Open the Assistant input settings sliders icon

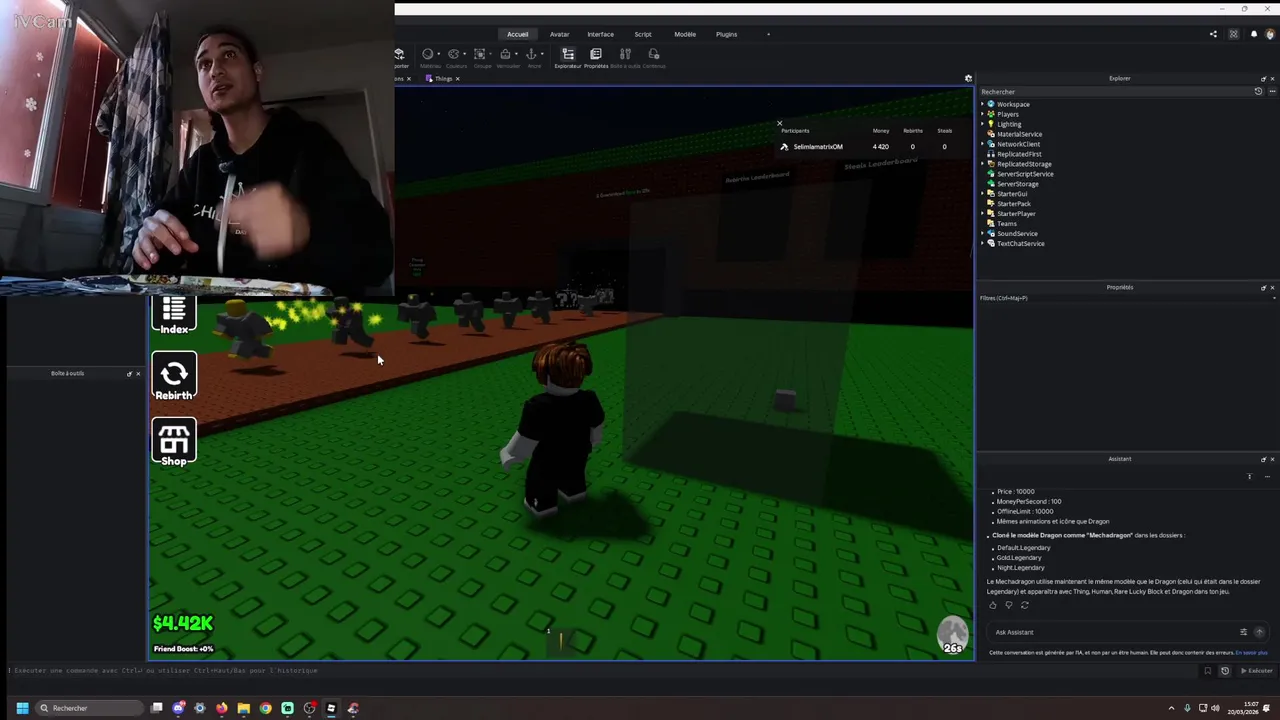(1243, 632)
